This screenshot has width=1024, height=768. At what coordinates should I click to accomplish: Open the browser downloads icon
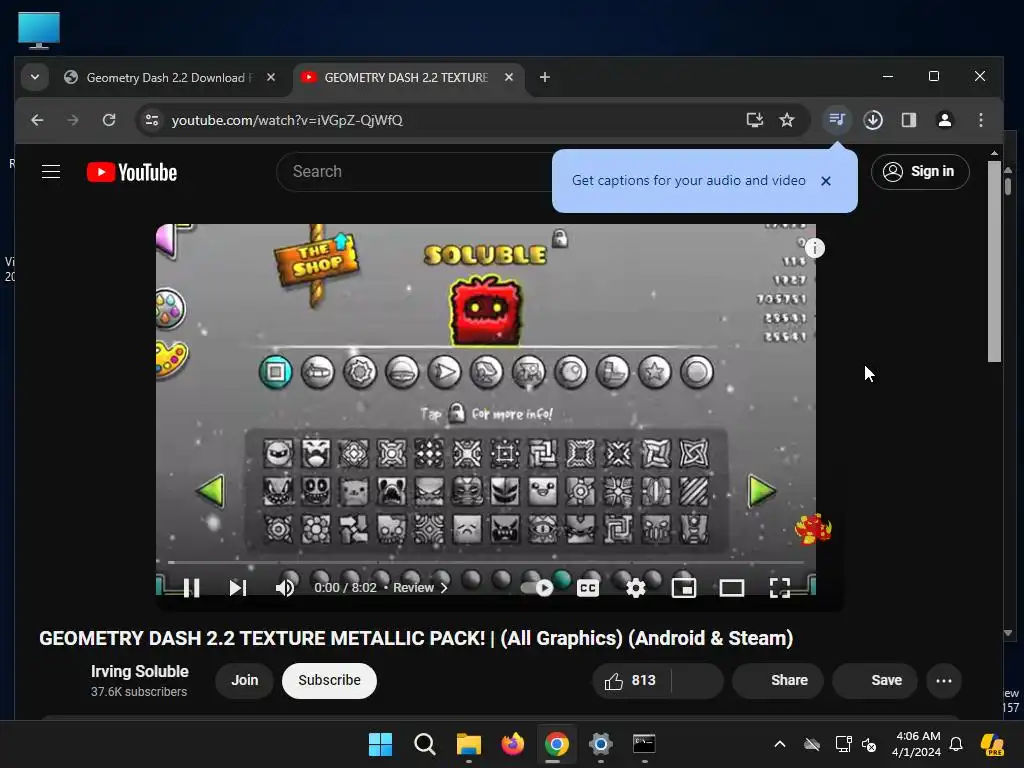pyautogui.click(x=873, y=120)
